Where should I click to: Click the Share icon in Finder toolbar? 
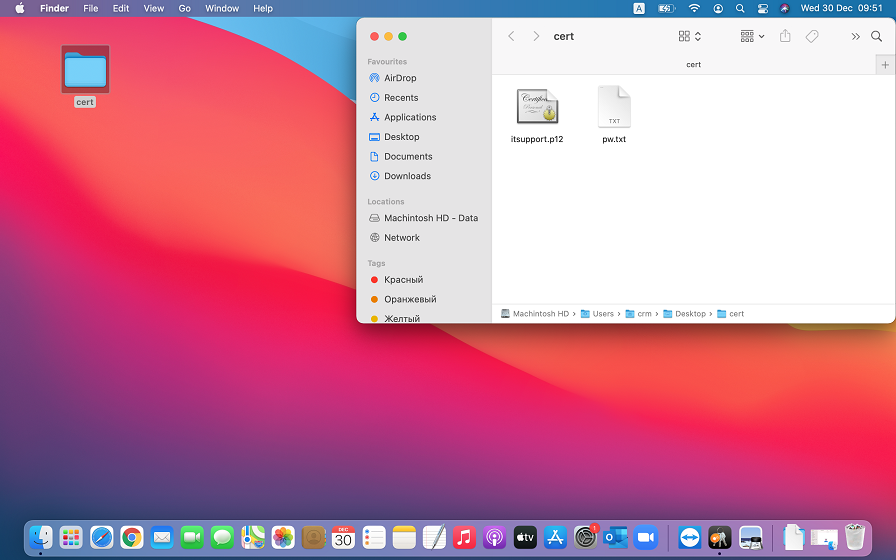[785, 36]
